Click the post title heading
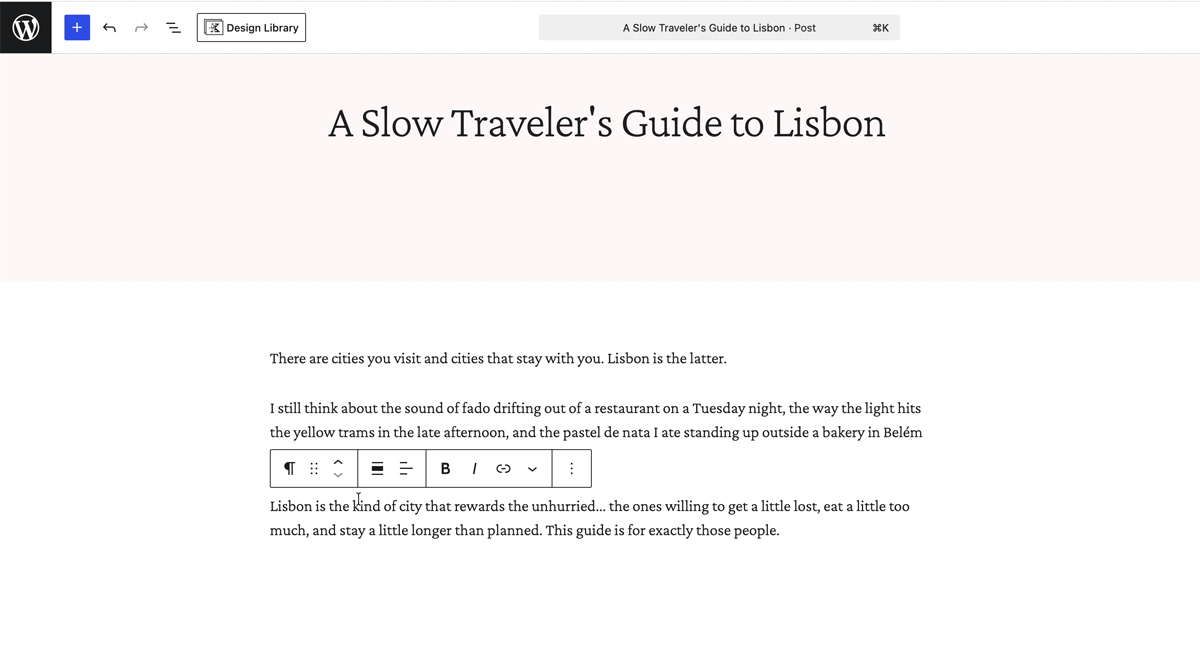The width and height of the screenshot is (1200, 649). pos(607,123)
